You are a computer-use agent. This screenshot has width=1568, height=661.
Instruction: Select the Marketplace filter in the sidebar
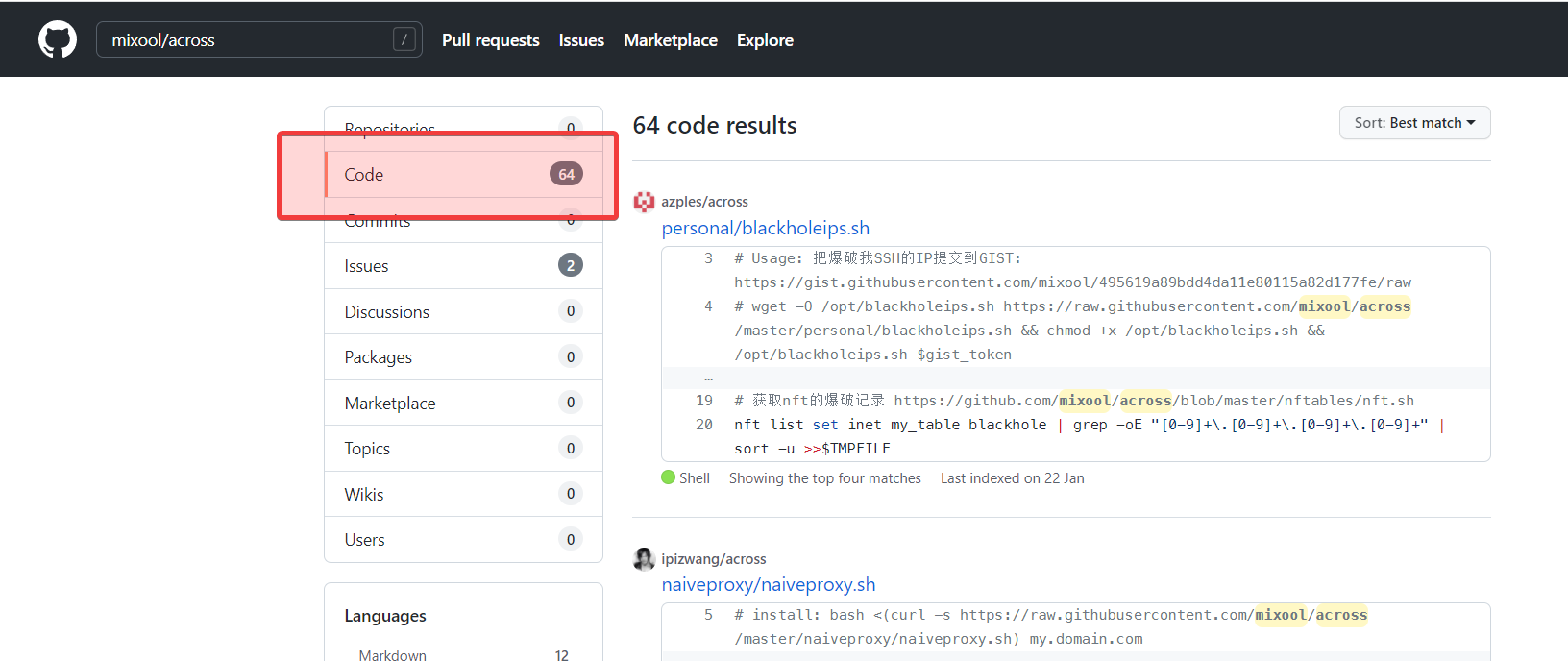(x=464, y=403)
